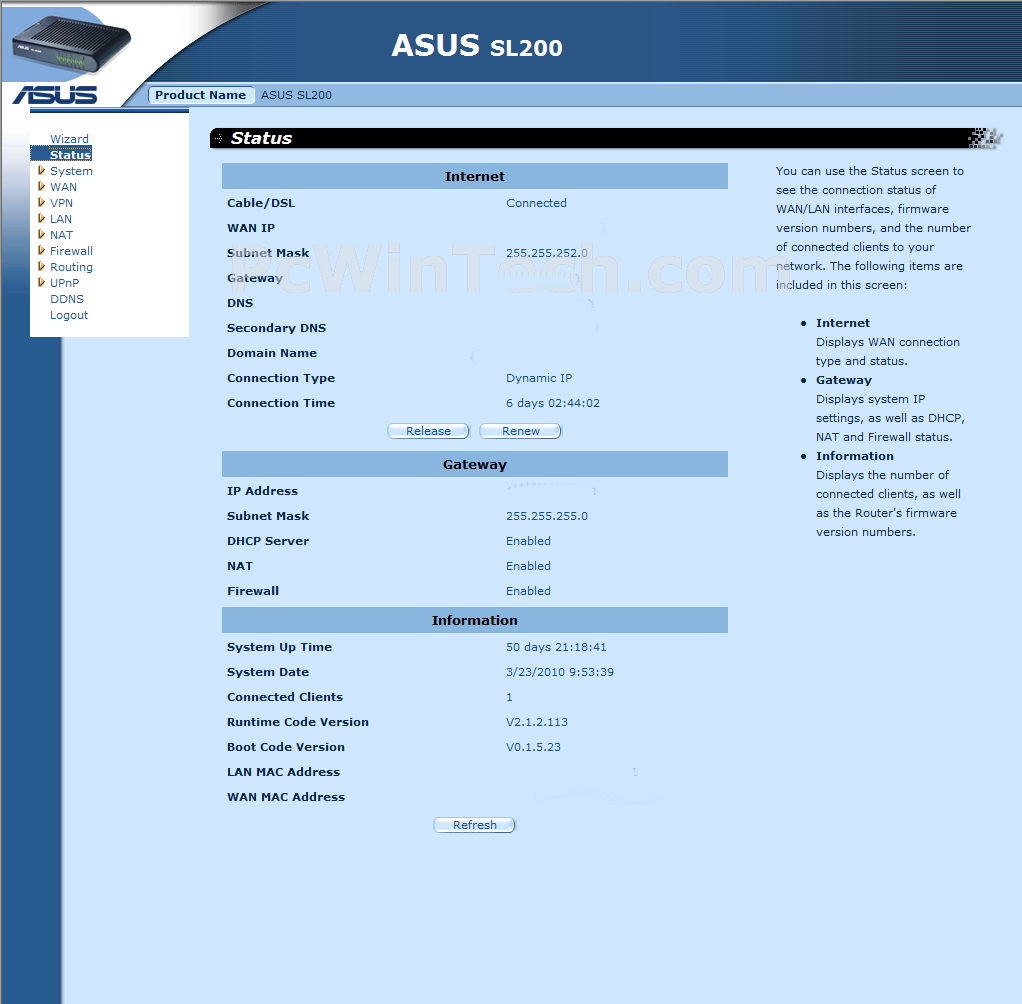Open the NAT settings link
1022x1004 pixels.
point(61,235)
